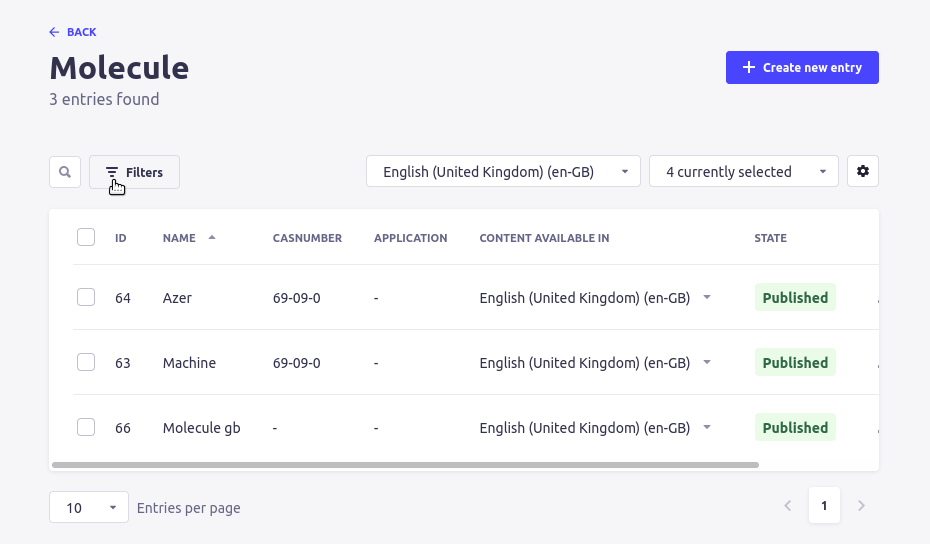The width and height of the screenshot is (930, 544).
Task: Open the English (United Kingdom) locale dropdown
Action: tap(503, 171)
